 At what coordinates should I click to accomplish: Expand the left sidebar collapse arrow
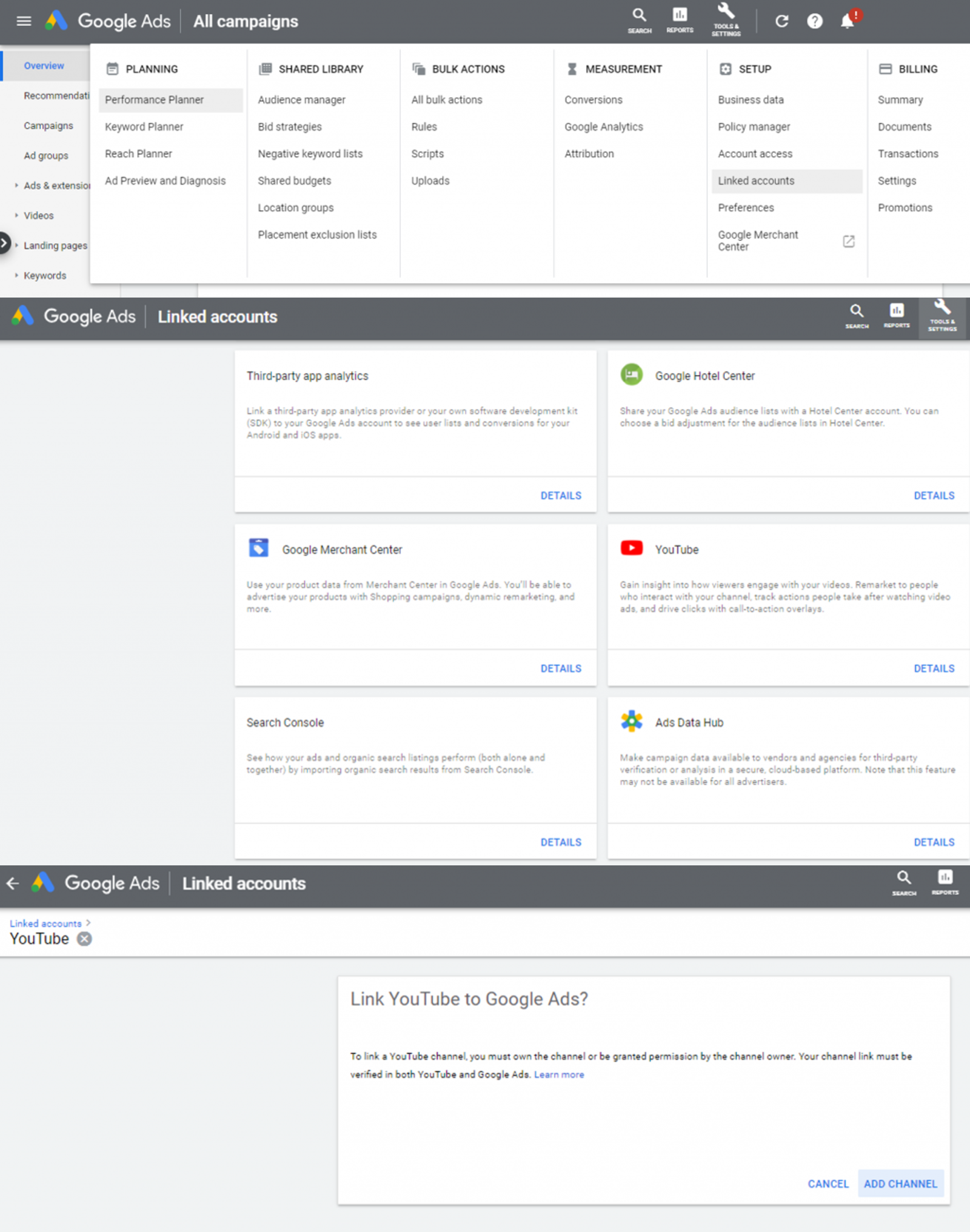point(4,244)
